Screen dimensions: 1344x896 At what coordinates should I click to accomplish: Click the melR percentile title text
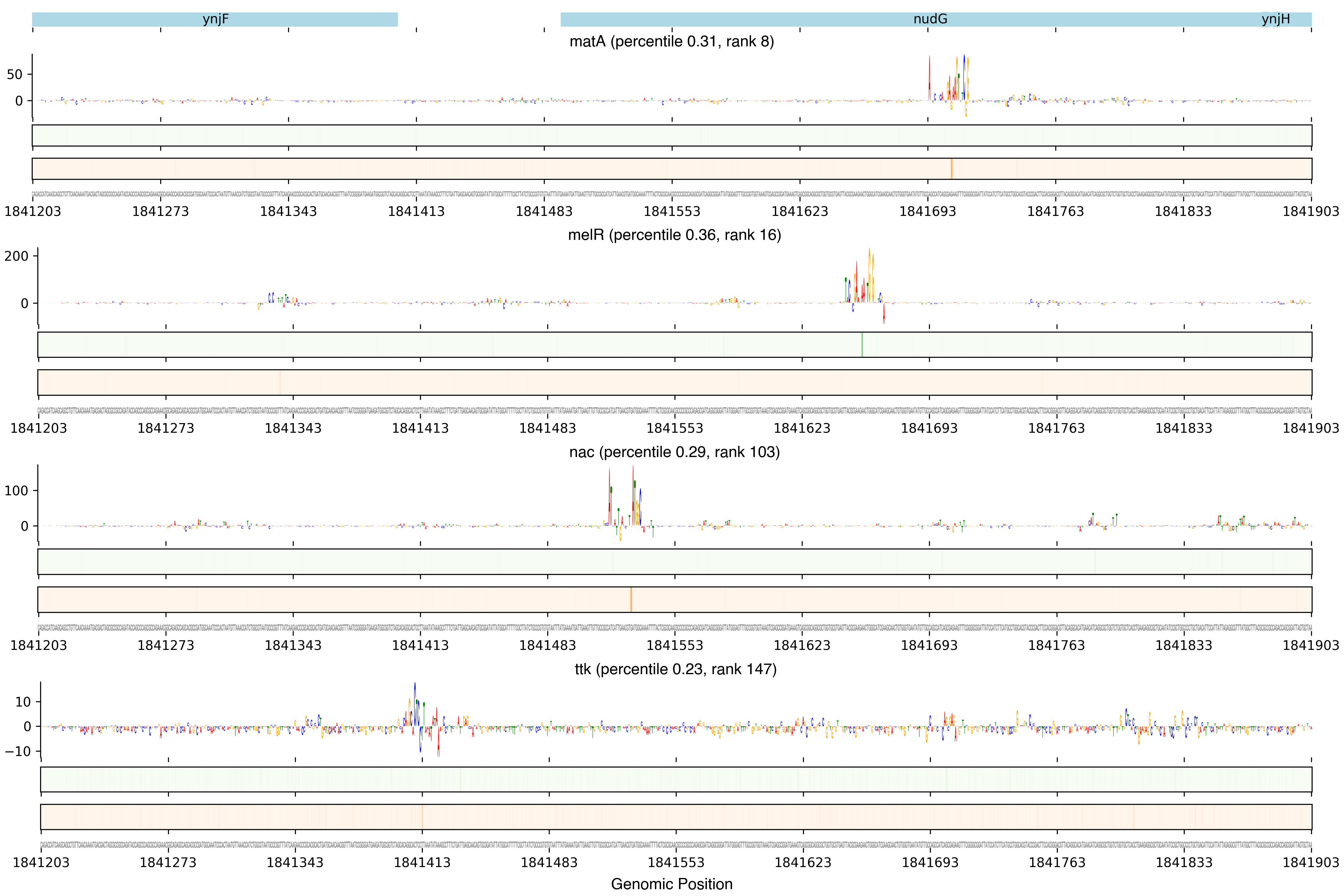(x=674, y=235)
